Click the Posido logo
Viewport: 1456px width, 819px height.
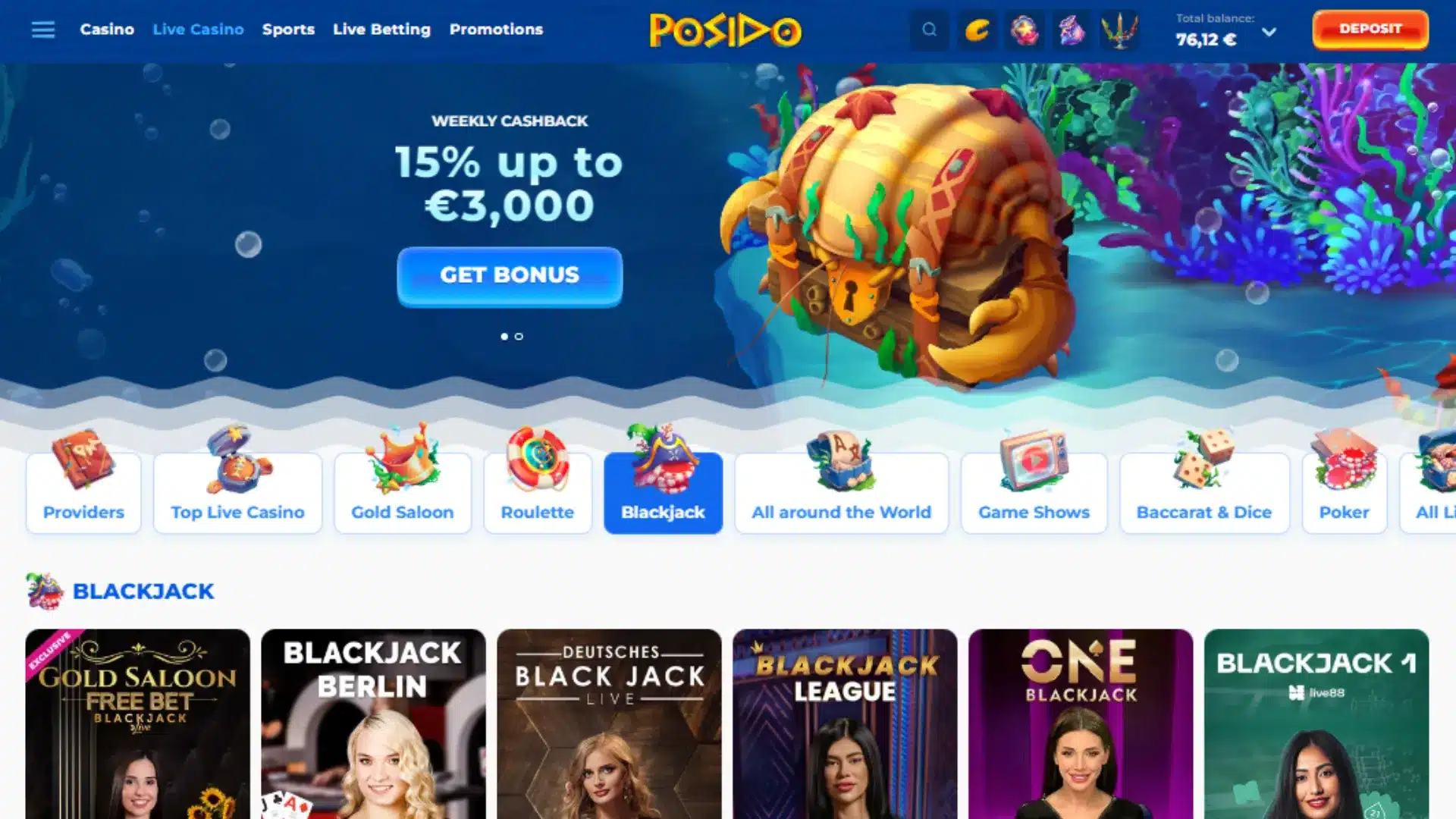pyautogui.click(x=726, y=30)
